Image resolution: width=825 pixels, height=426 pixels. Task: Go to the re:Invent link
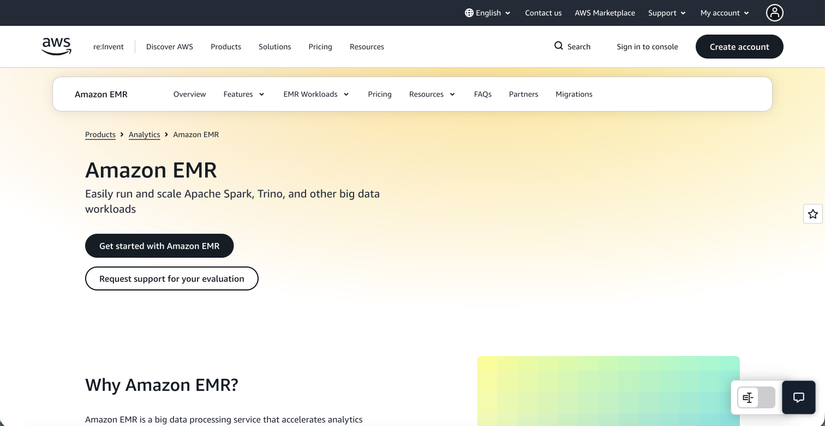[x=108, y=46]
